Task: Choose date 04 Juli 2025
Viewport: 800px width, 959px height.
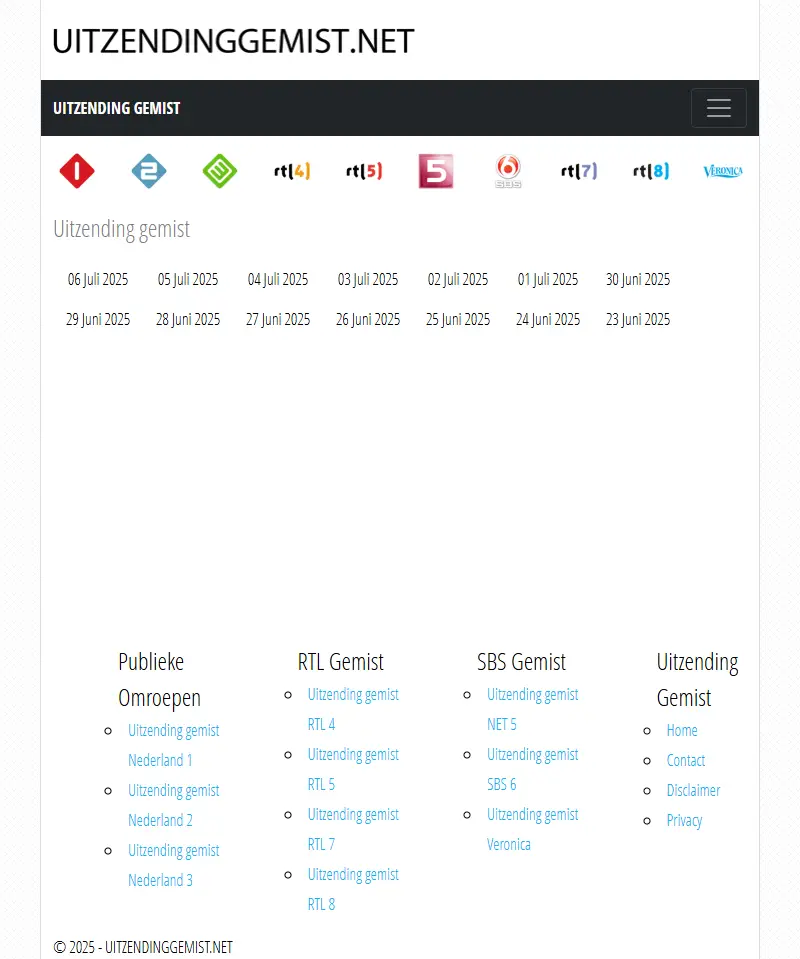Action: pos(278,280)
